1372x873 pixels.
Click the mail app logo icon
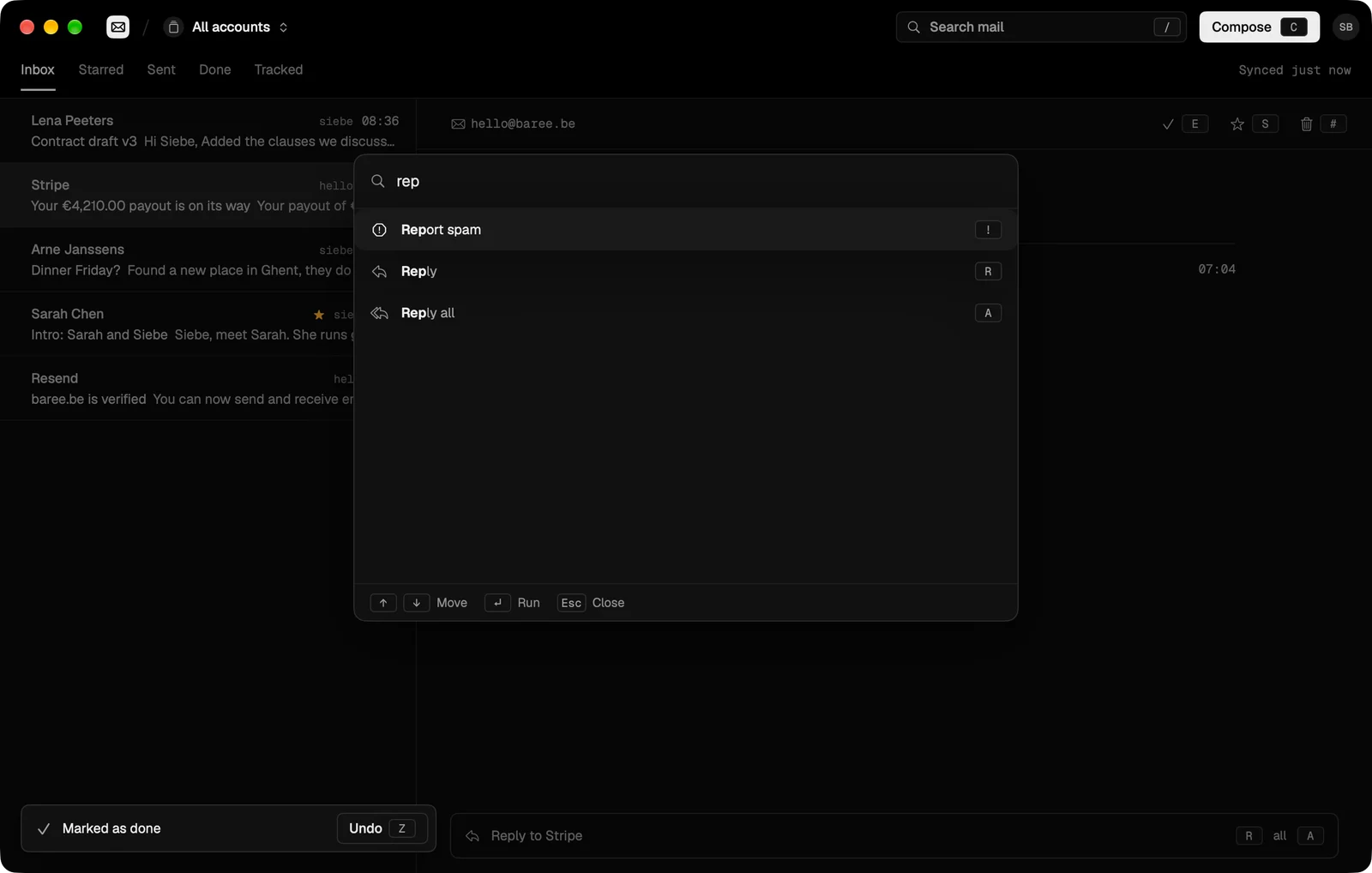click(118, 27)
